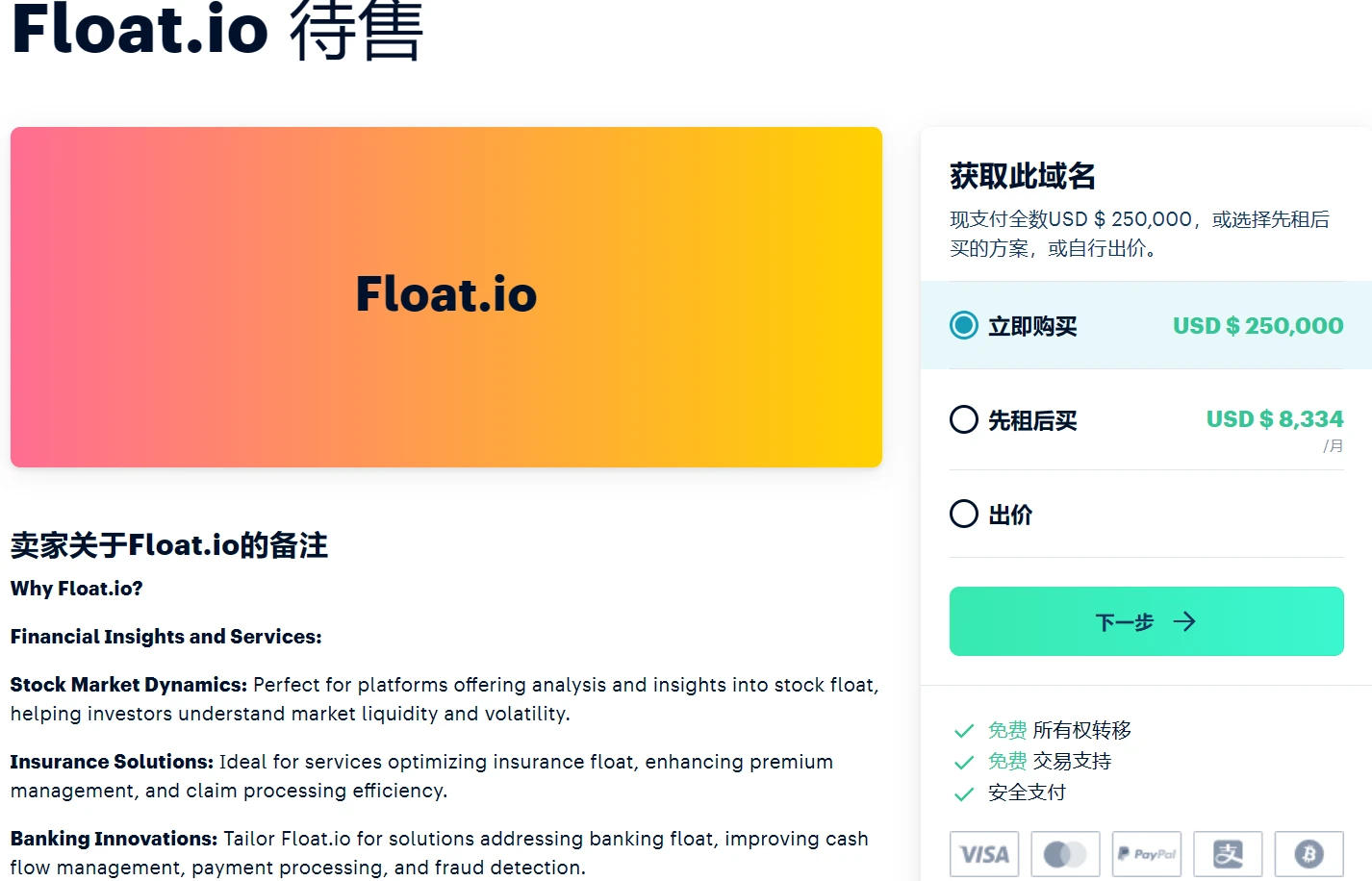
Task: Click the Float.io gradient banner image
Action: (x=446, y=297)
